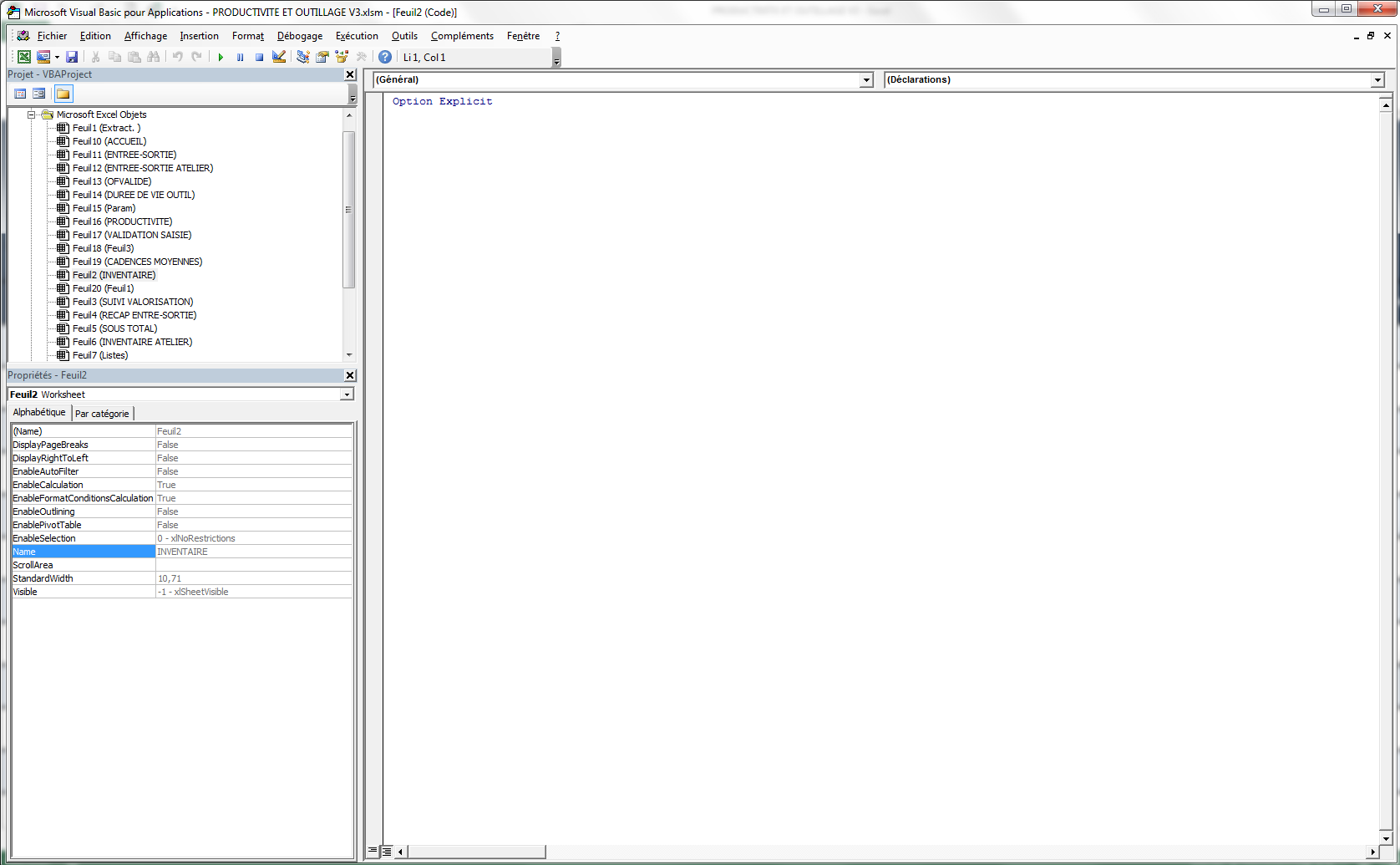
Task: Open the Format menu
Action: pyautogui.click(x=248, y=36)
